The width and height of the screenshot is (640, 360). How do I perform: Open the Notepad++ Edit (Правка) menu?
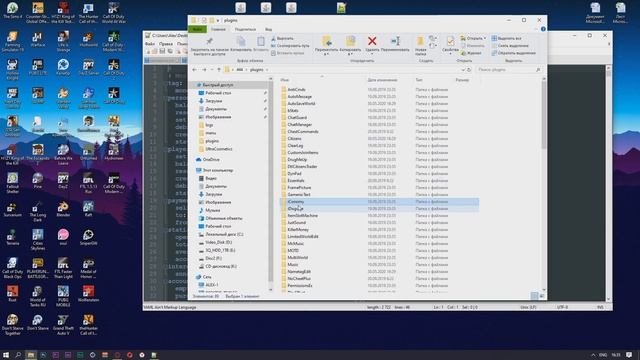(166, 44)
